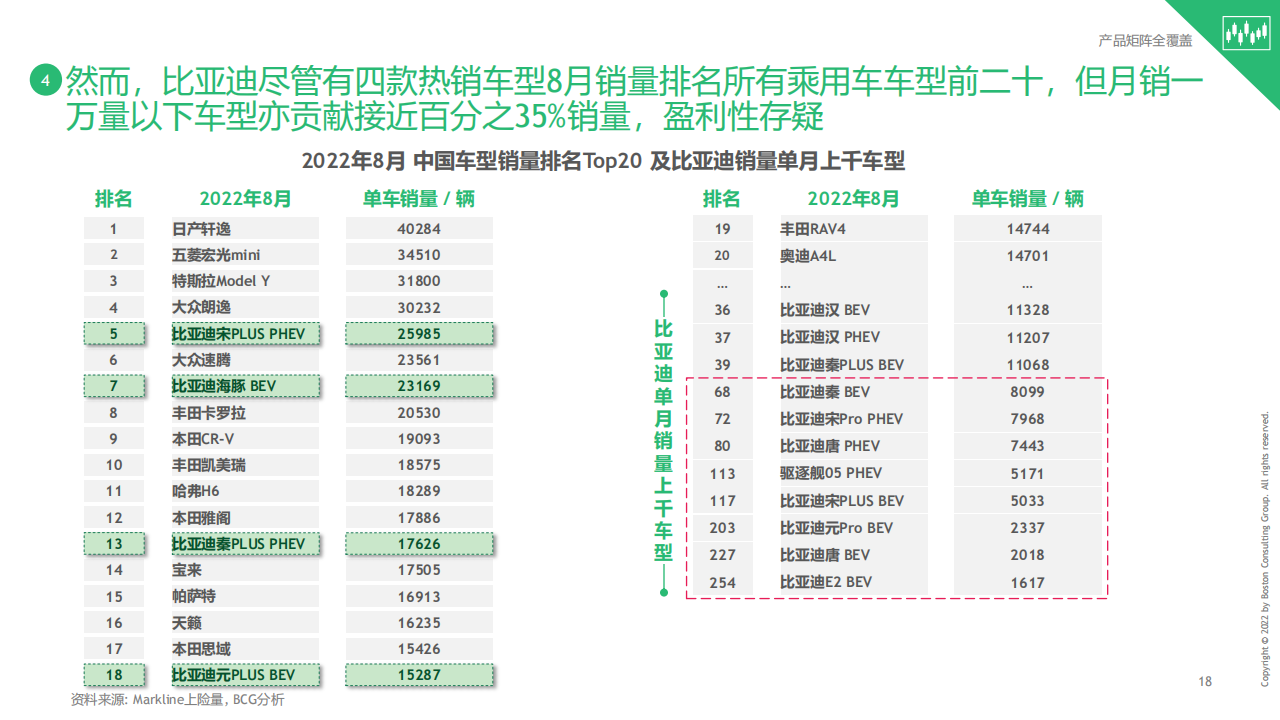The image size is (1280, 720).
Task: Click the green circled number 4 badge
Action: pyautogui.click(x=45, y=81)
